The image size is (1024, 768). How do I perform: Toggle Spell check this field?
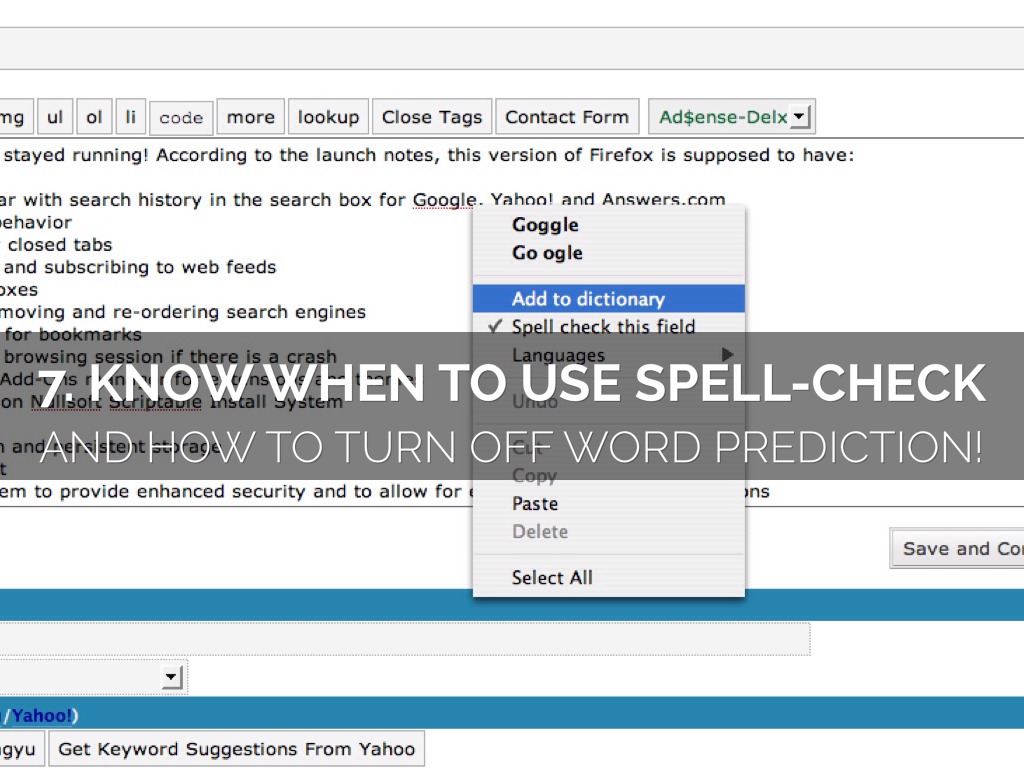point(603,327)
